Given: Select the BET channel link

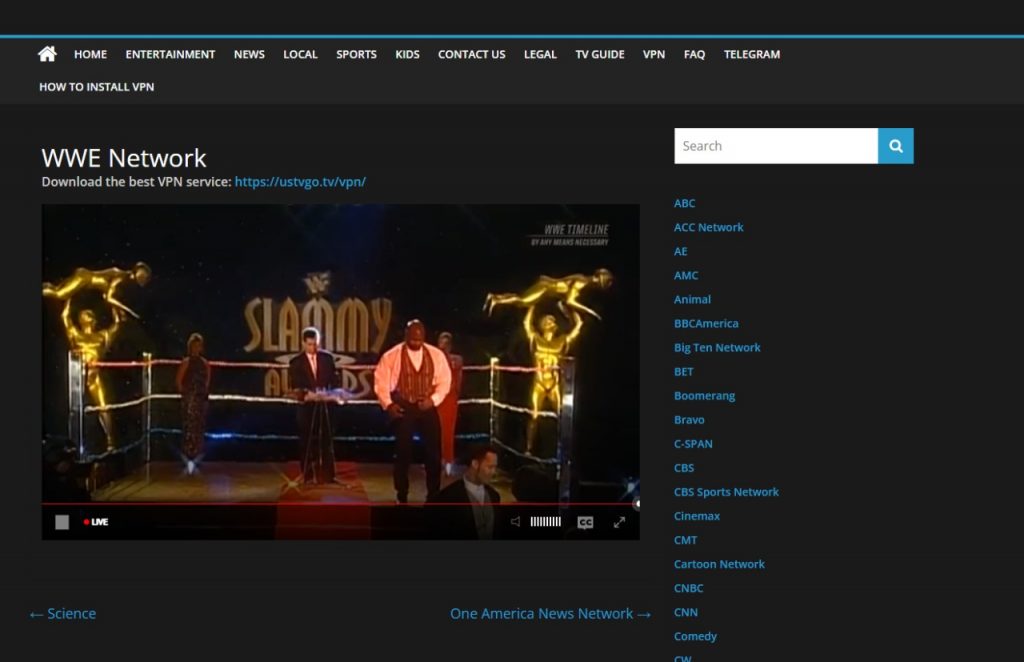Looking at the screenshot, I should (x=684, y=371).
